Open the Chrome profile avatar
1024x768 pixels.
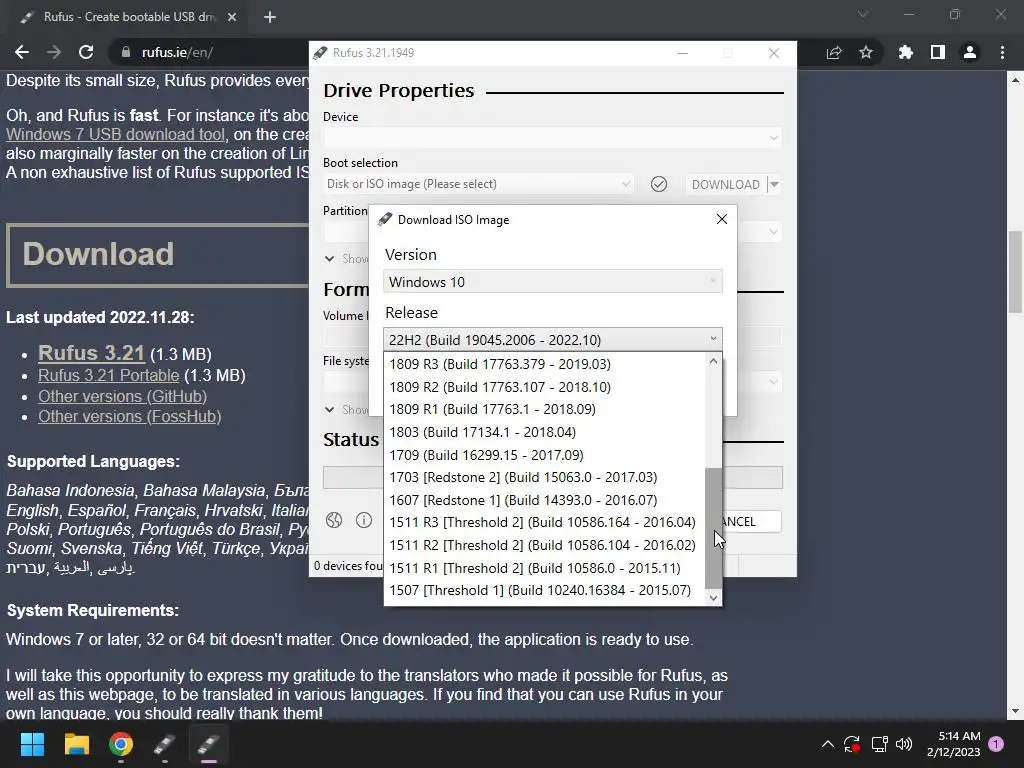970,52
